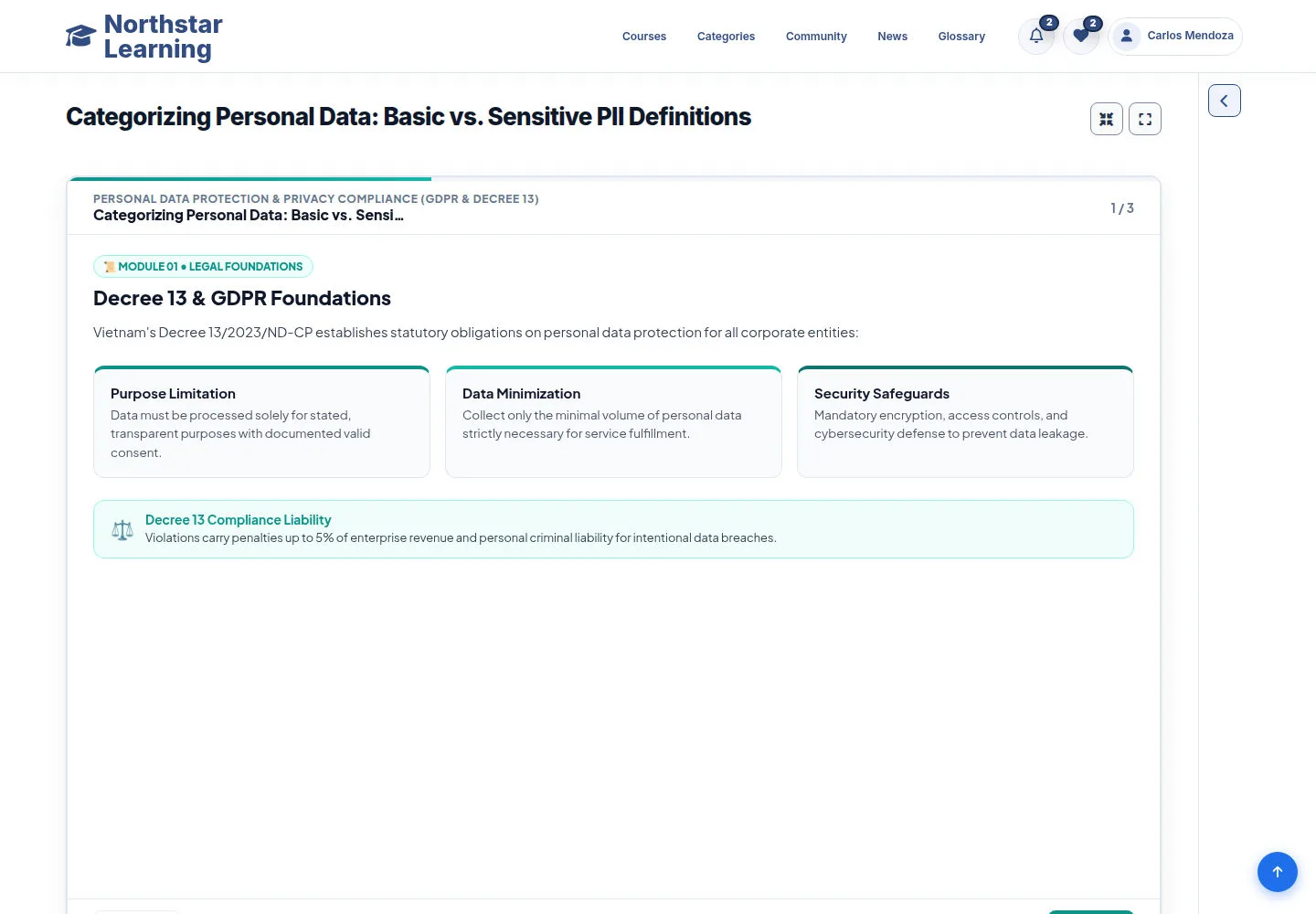Open the News menu item
This screenshot has height=914, width=1316.
(892, 37)
